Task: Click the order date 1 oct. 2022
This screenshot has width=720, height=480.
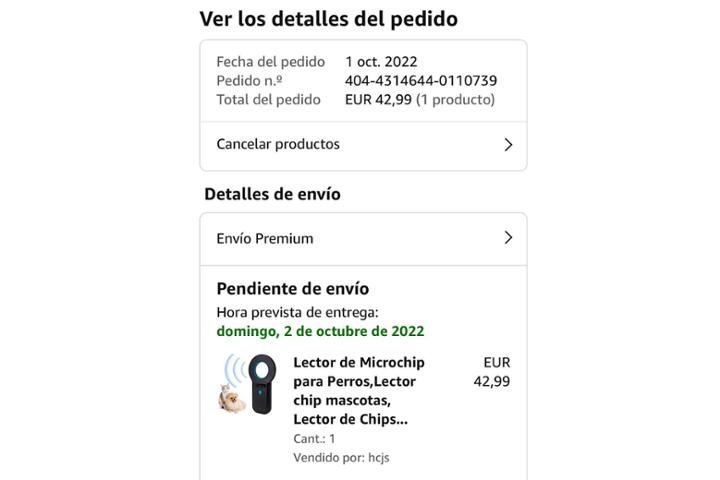Action: click(x=381, y=62)
